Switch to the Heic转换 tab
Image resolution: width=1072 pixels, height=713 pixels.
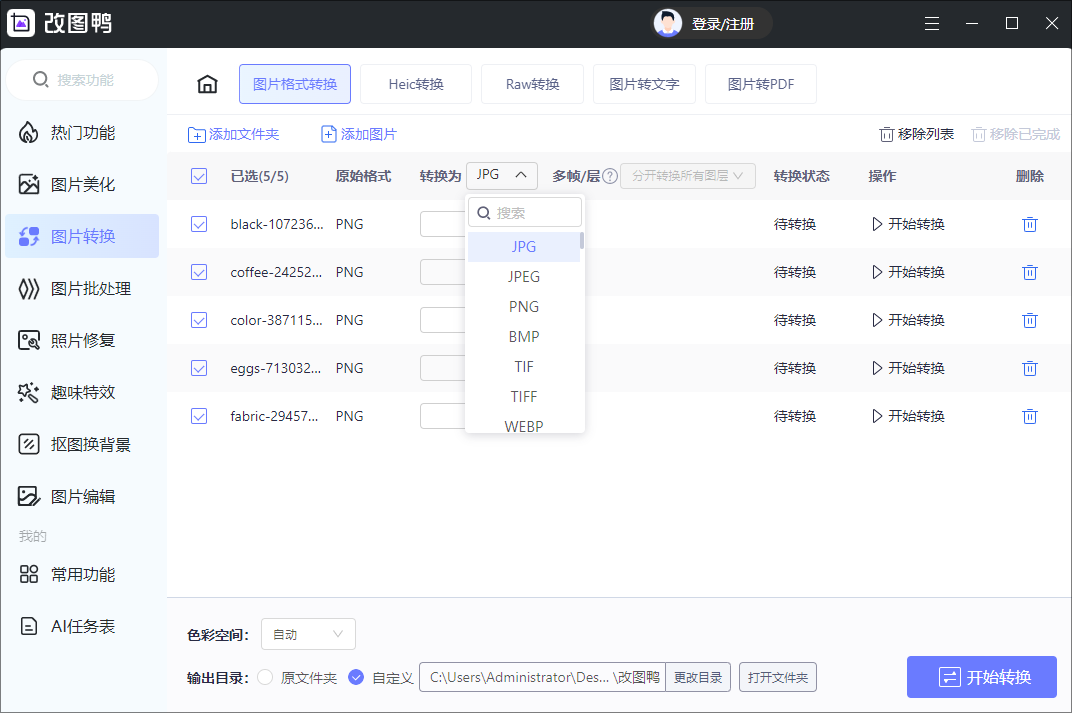416,84
